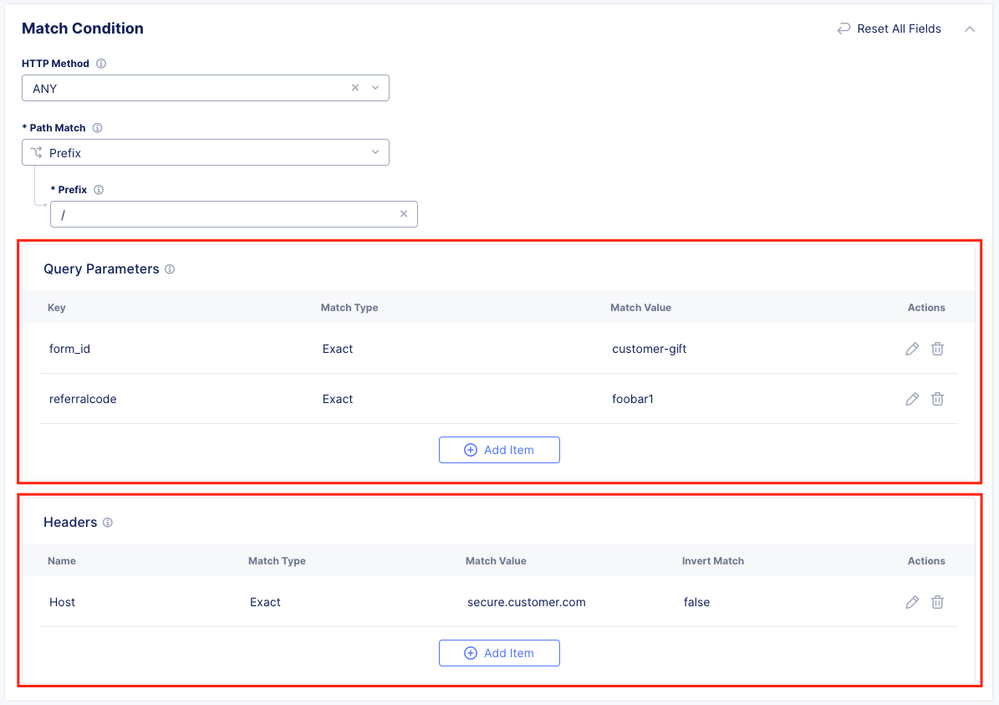Edit the referralcode query parameter
This screenshot has width=999, height=705.
912,399
